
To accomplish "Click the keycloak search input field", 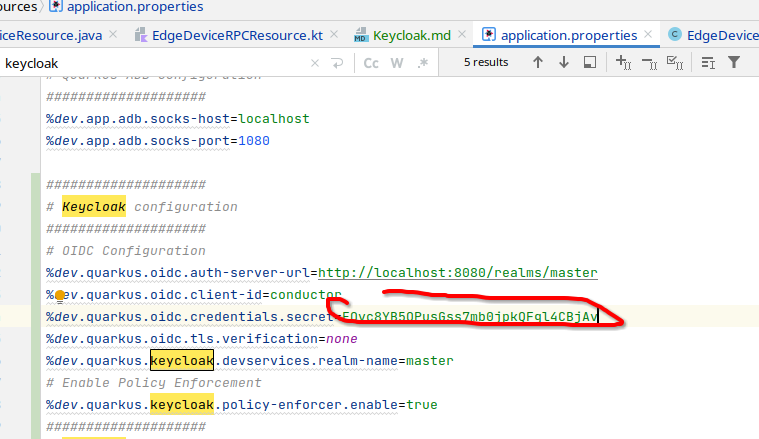I will (x=150, y=63).
